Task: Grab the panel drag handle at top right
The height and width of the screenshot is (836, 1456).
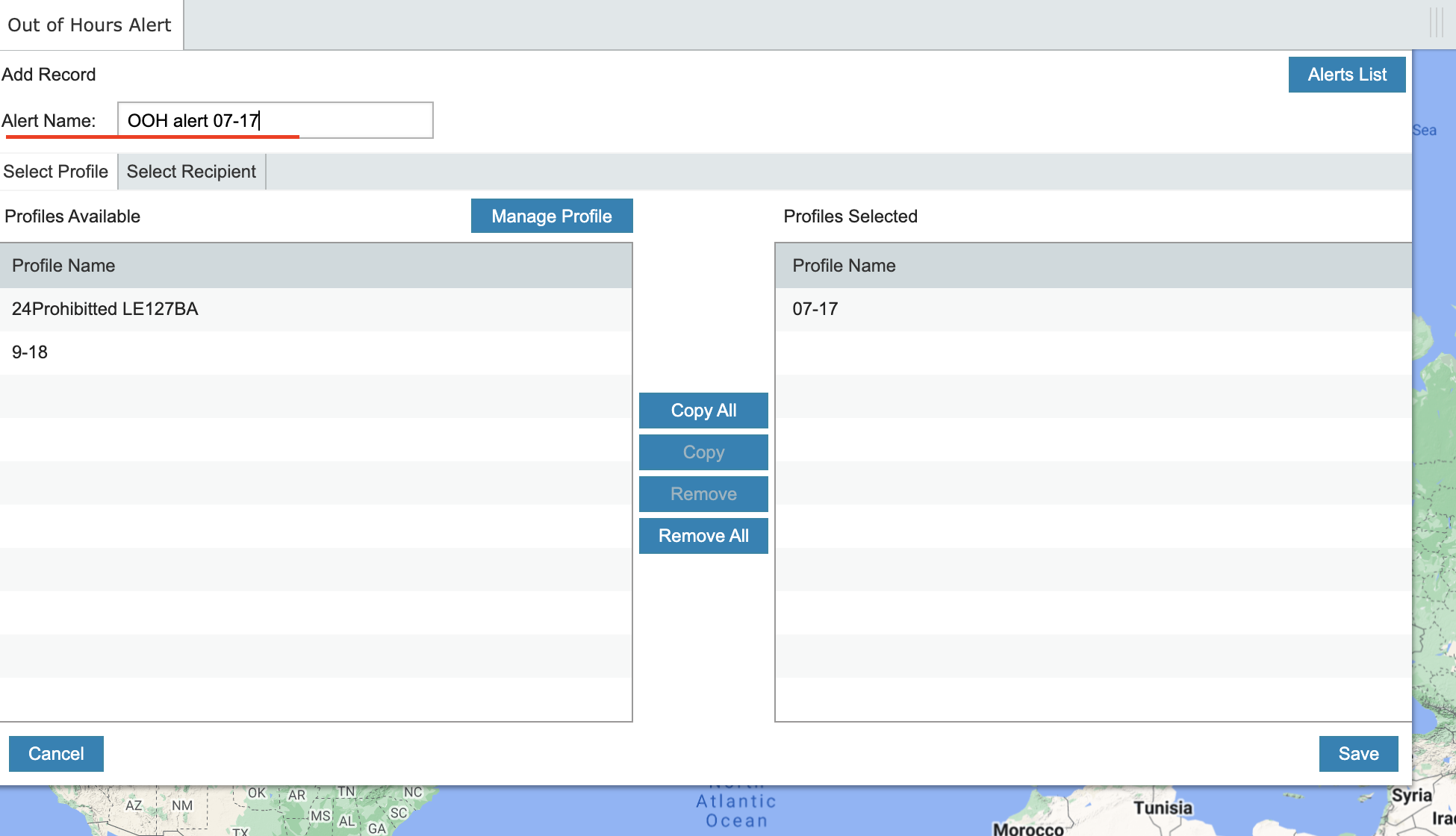Action: point(1436,22)
